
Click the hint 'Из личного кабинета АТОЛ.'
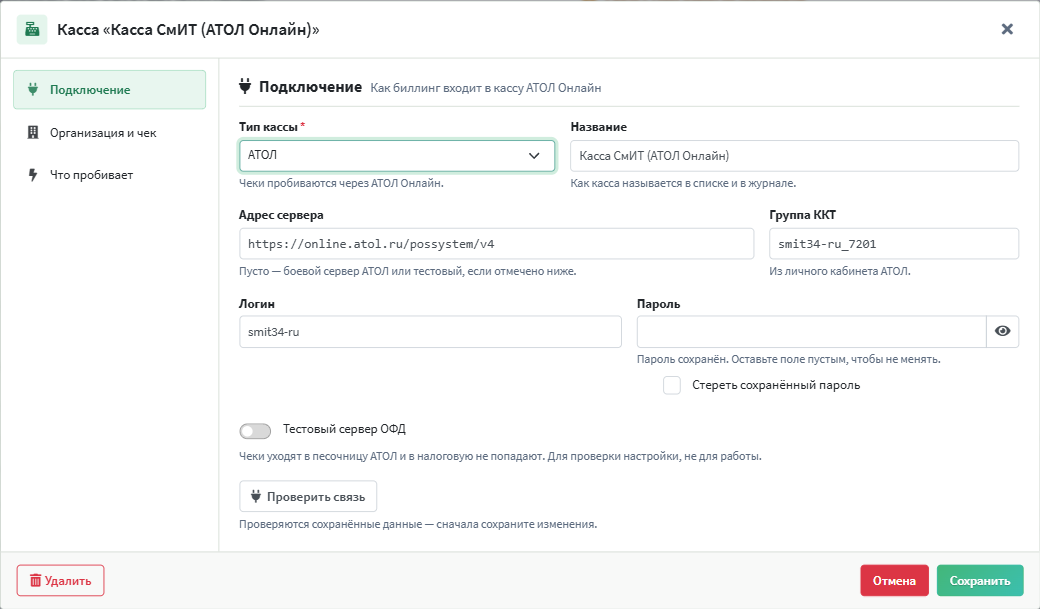click(x=840, y=271)
